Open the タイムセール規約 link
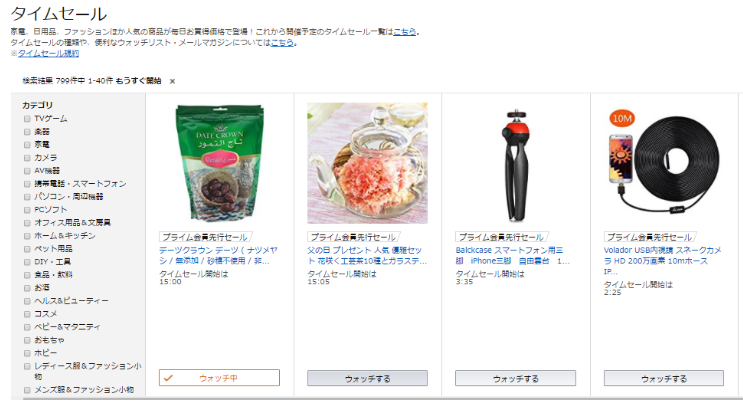This screenshot has height=401, width=743. (48, 54)
